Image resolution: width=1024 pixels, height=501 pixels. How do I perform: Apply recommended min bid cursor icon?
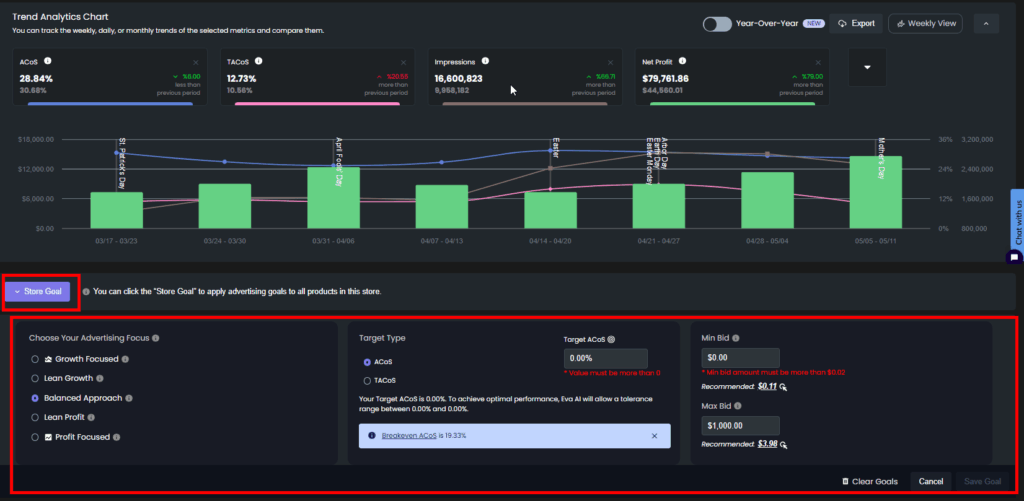point(783,387)
